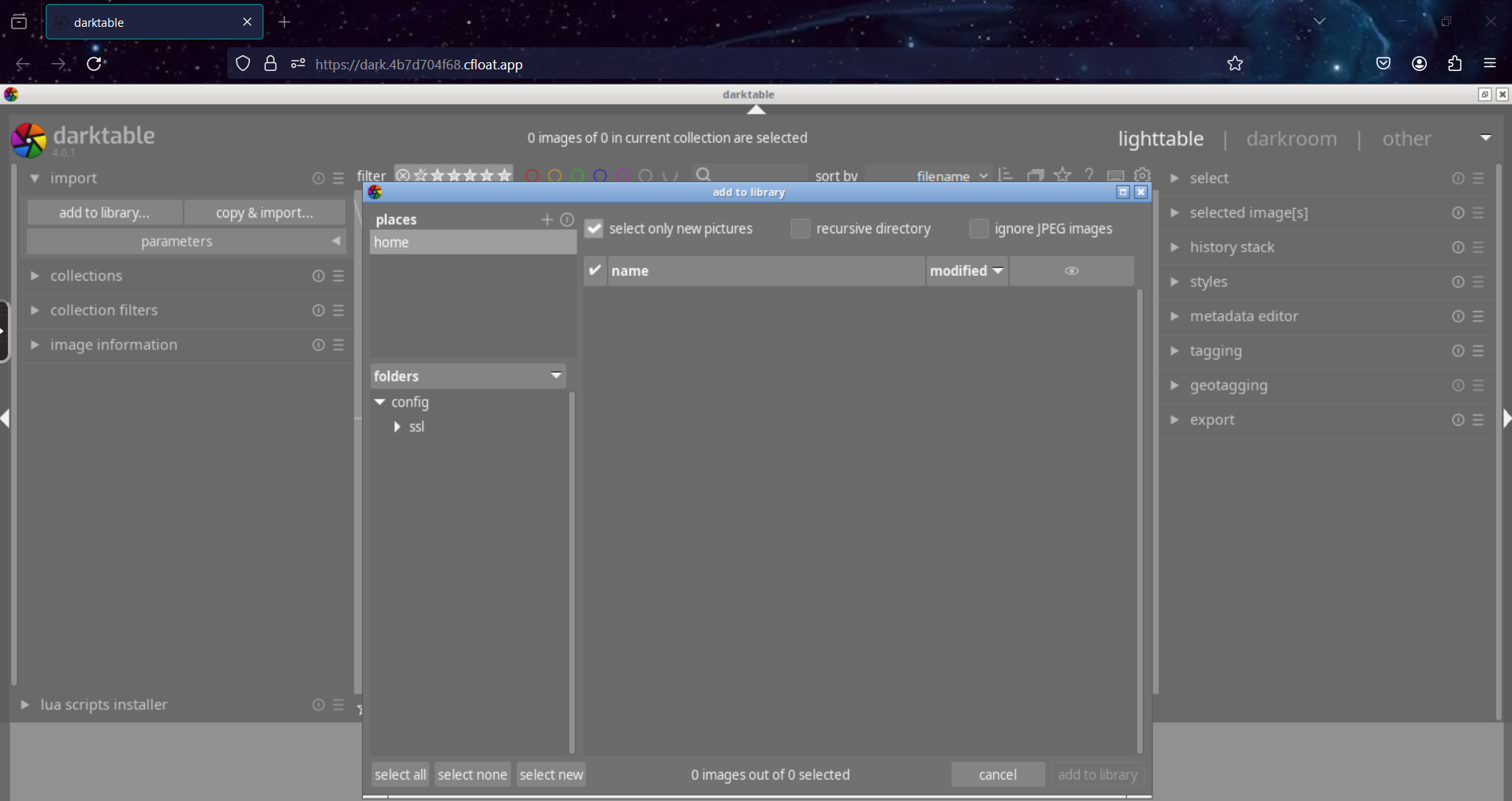
Task: Click the darktable logo
Action: pos(29,140)
